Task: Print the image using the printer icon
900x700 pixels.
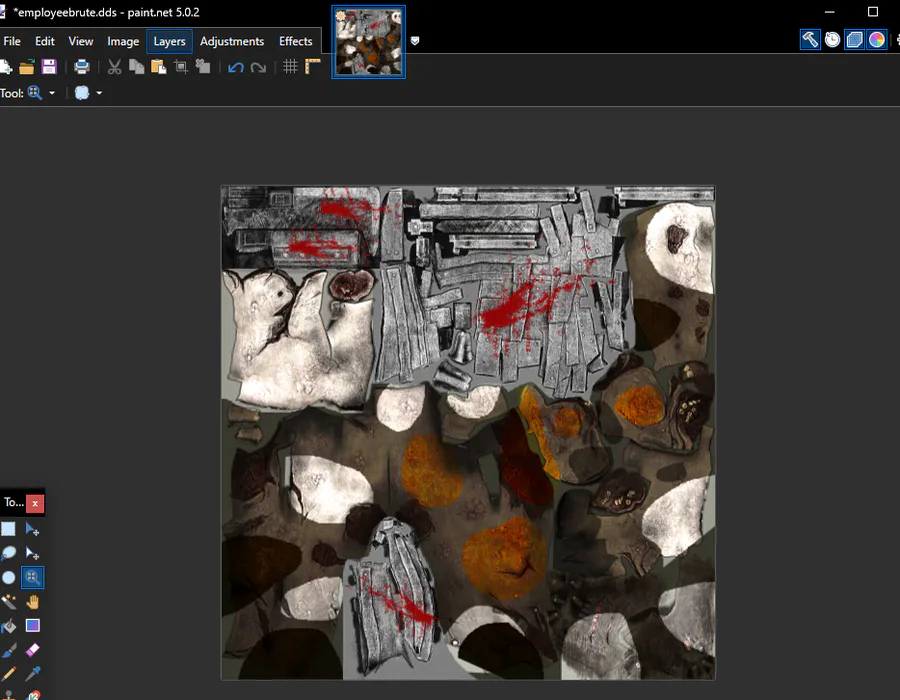Action: coord(82,67)
